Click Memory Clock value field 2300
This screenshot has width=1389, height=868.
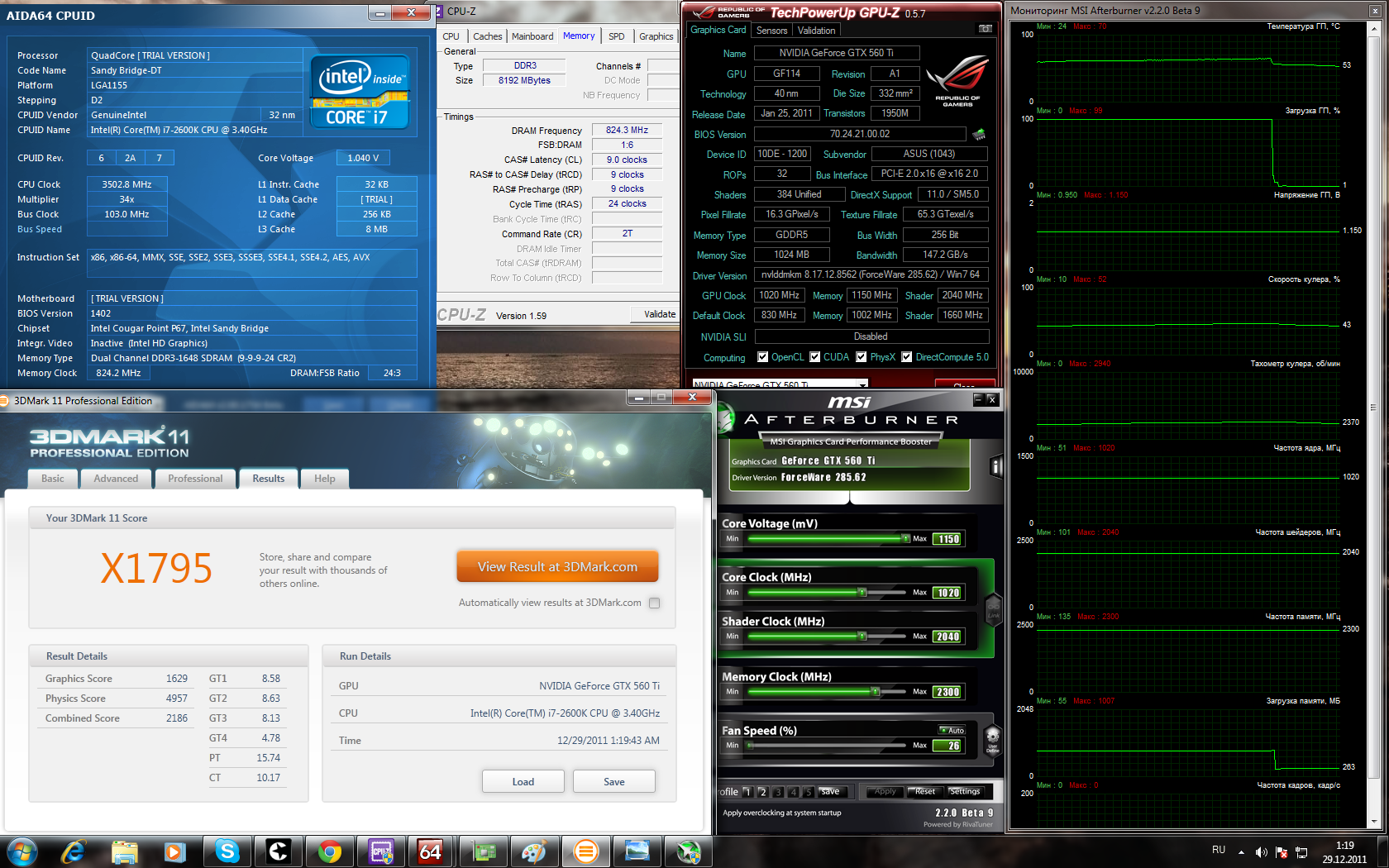coord(947,692)
